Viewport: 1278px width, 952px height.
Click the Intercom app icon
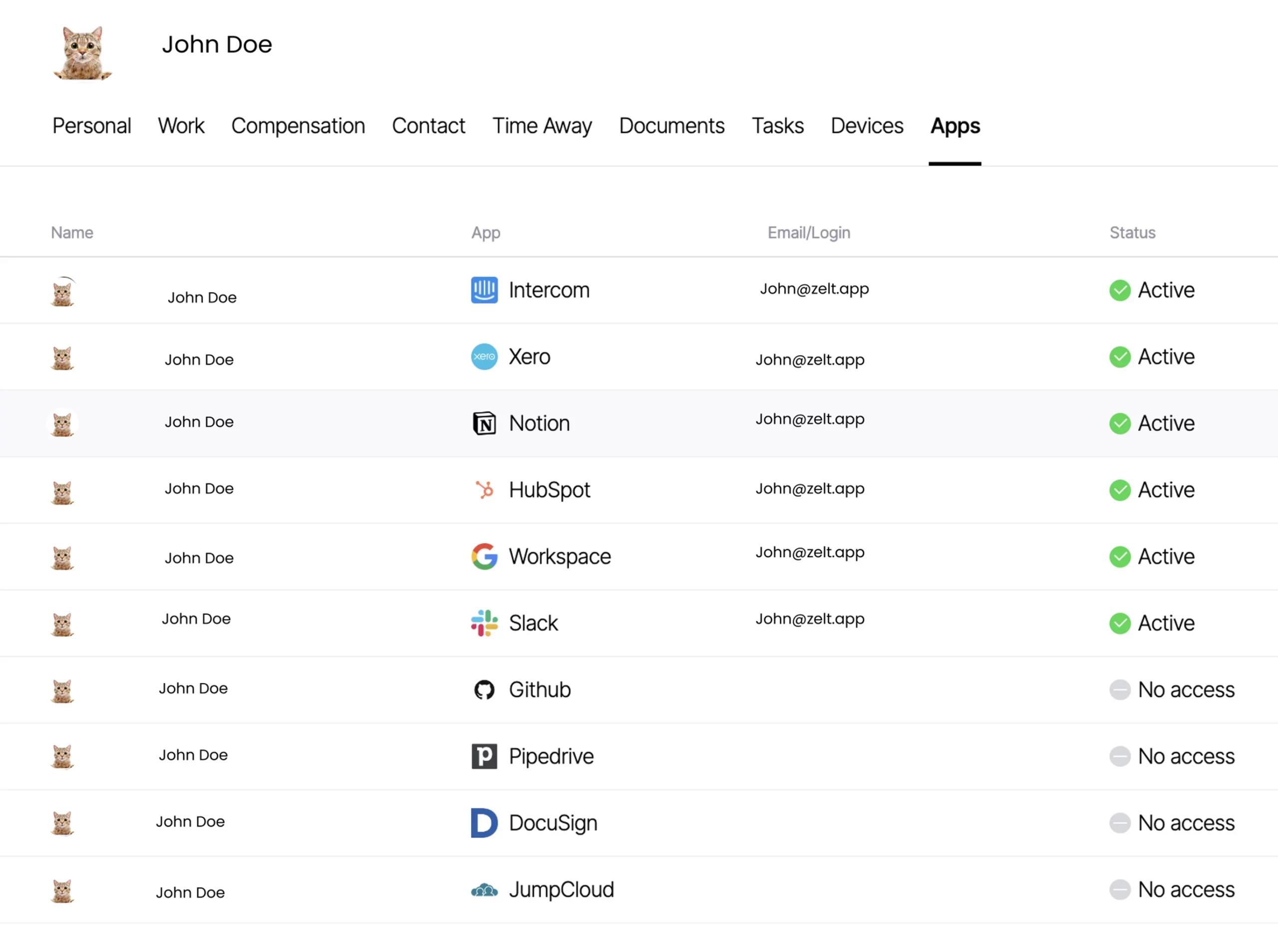point(484,290)
